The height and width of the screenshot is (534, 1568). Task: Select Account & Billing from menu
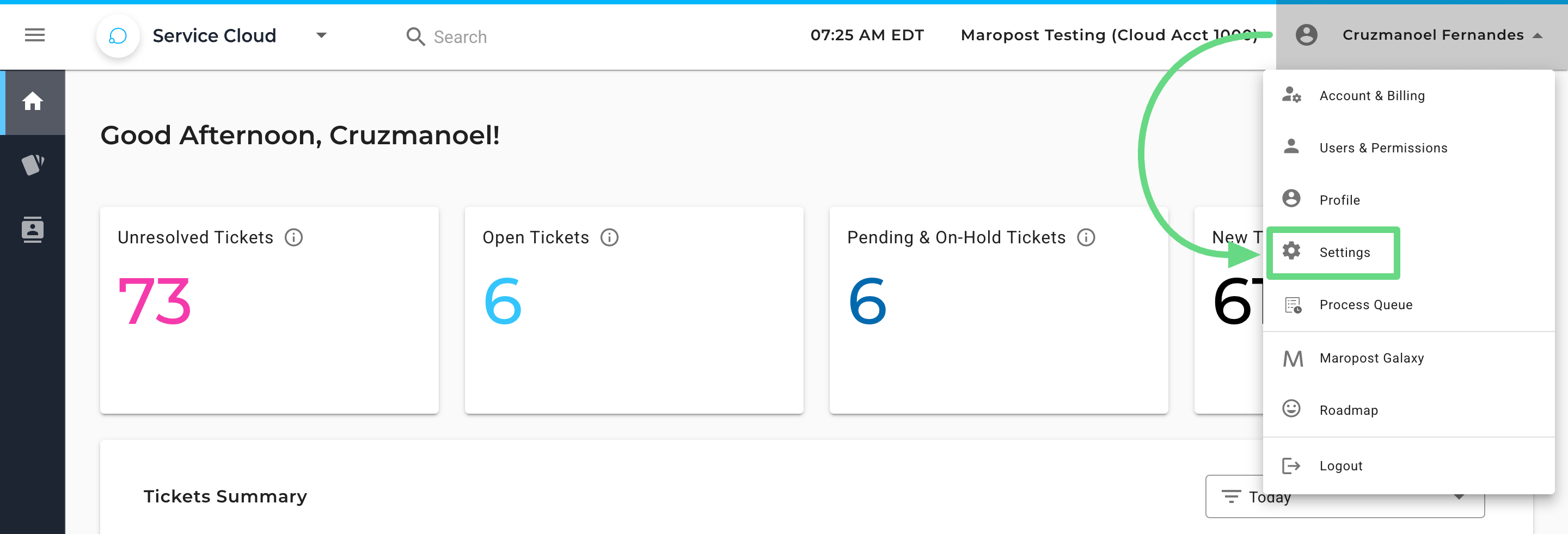coord(1371,96)
